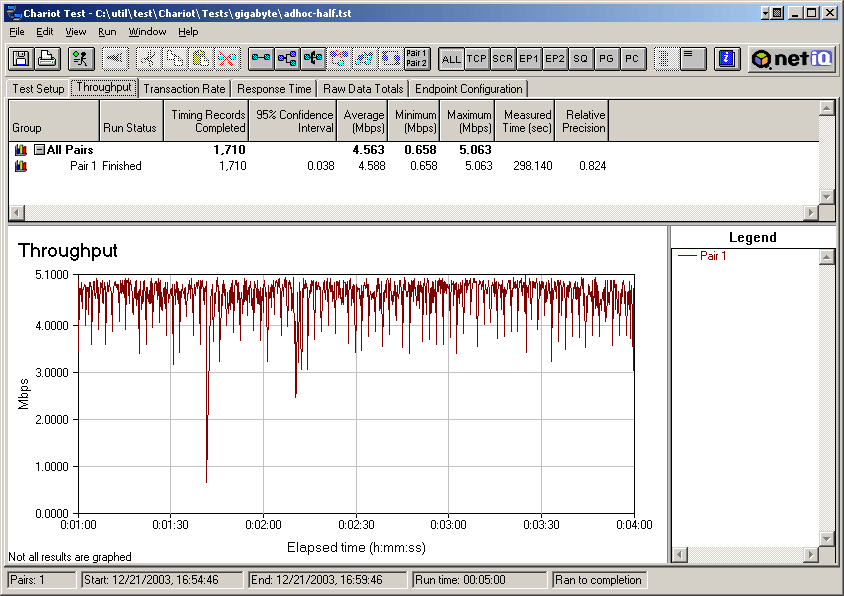Open the Run menu
The image size is (844, 596).
tap(107, 32)
